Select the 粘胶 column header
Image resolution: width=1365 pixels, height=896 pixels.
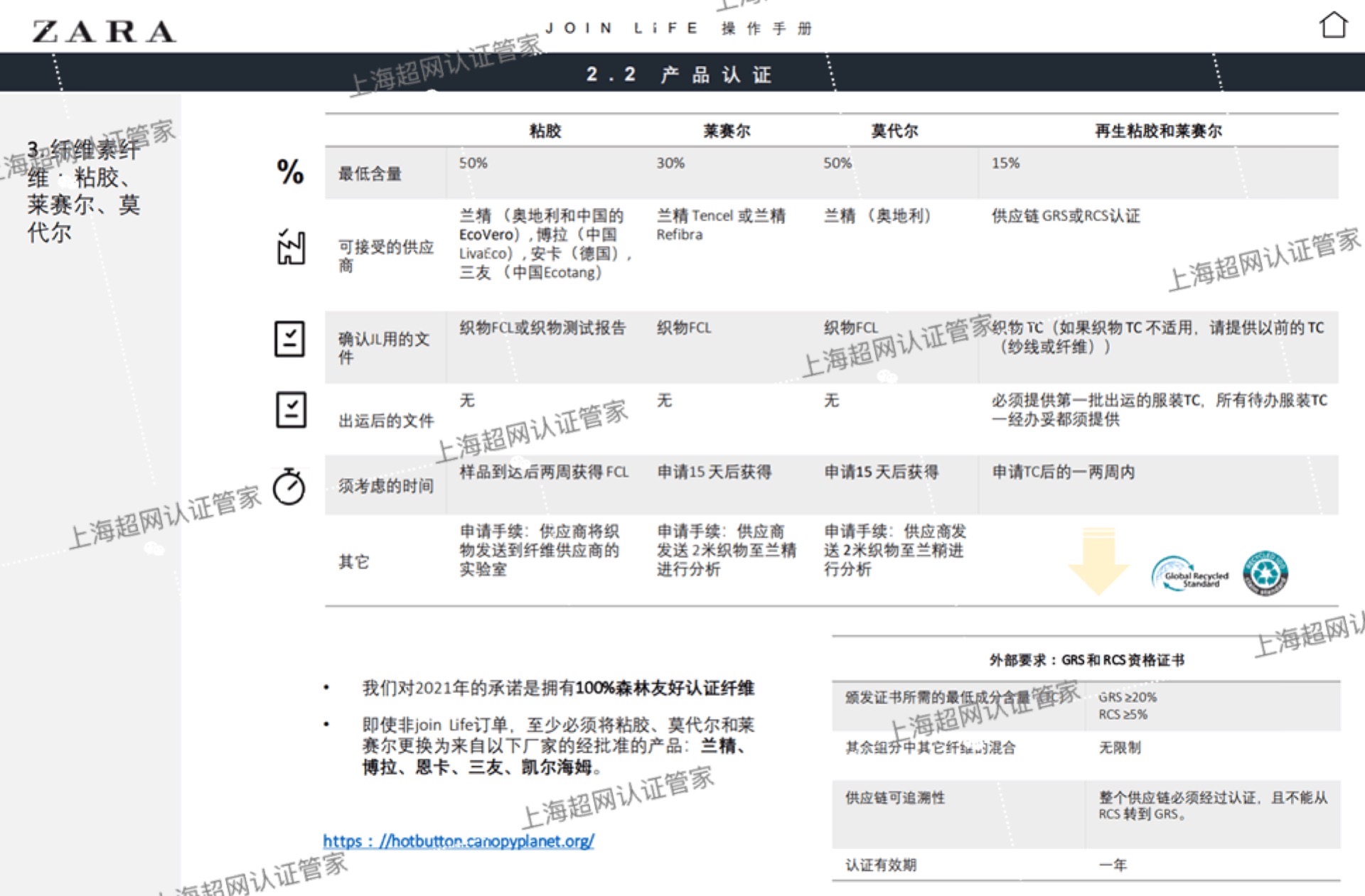[x=545, y=131]
